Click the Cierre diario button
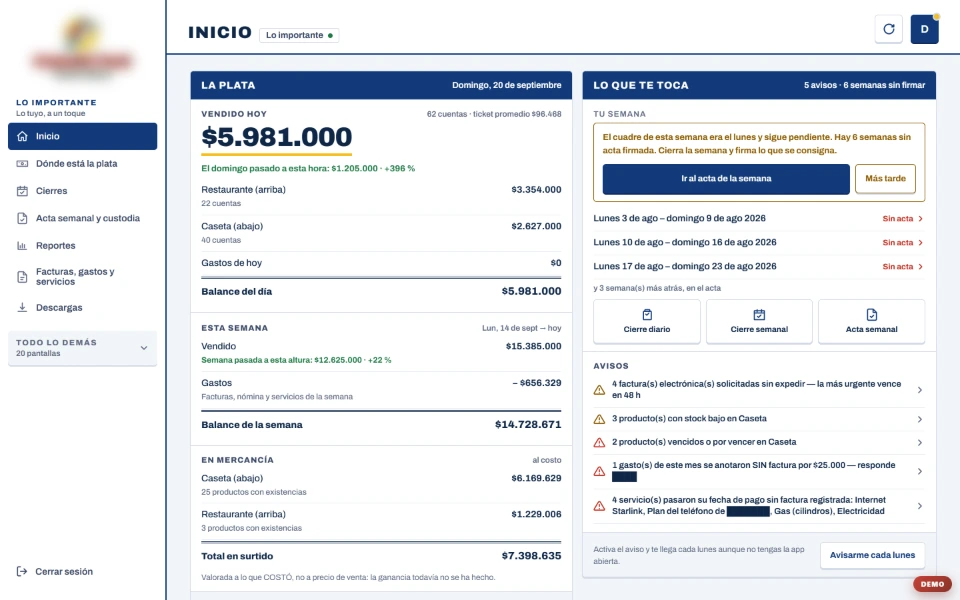This screenshot has height=600, width=960. click(x=647, y=321)
